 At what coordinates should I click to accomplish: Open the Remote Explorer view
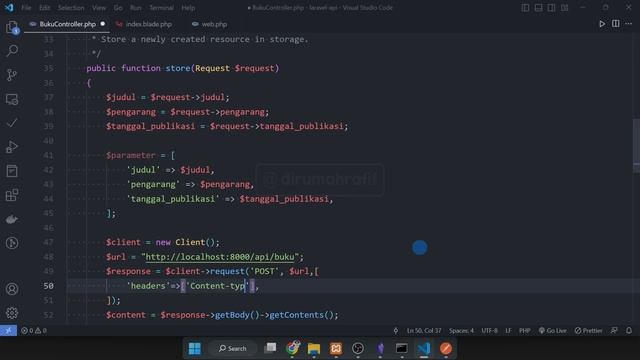(12, 99)
